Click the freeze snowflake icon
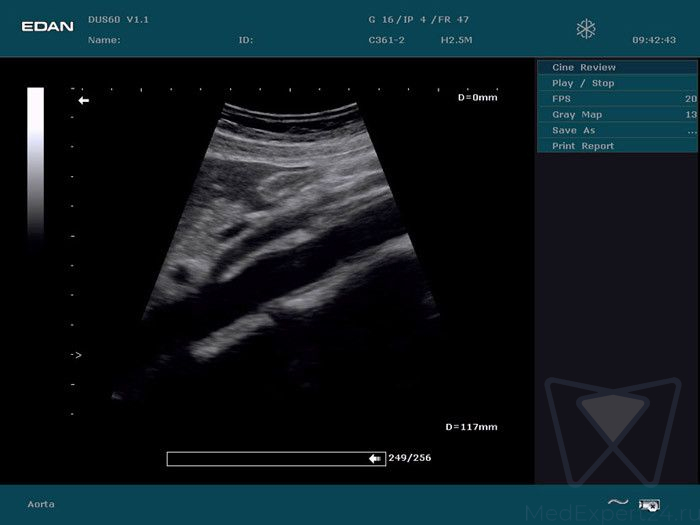Image resolution: width=700 pixels, height=525 pixels. [586, 29]
